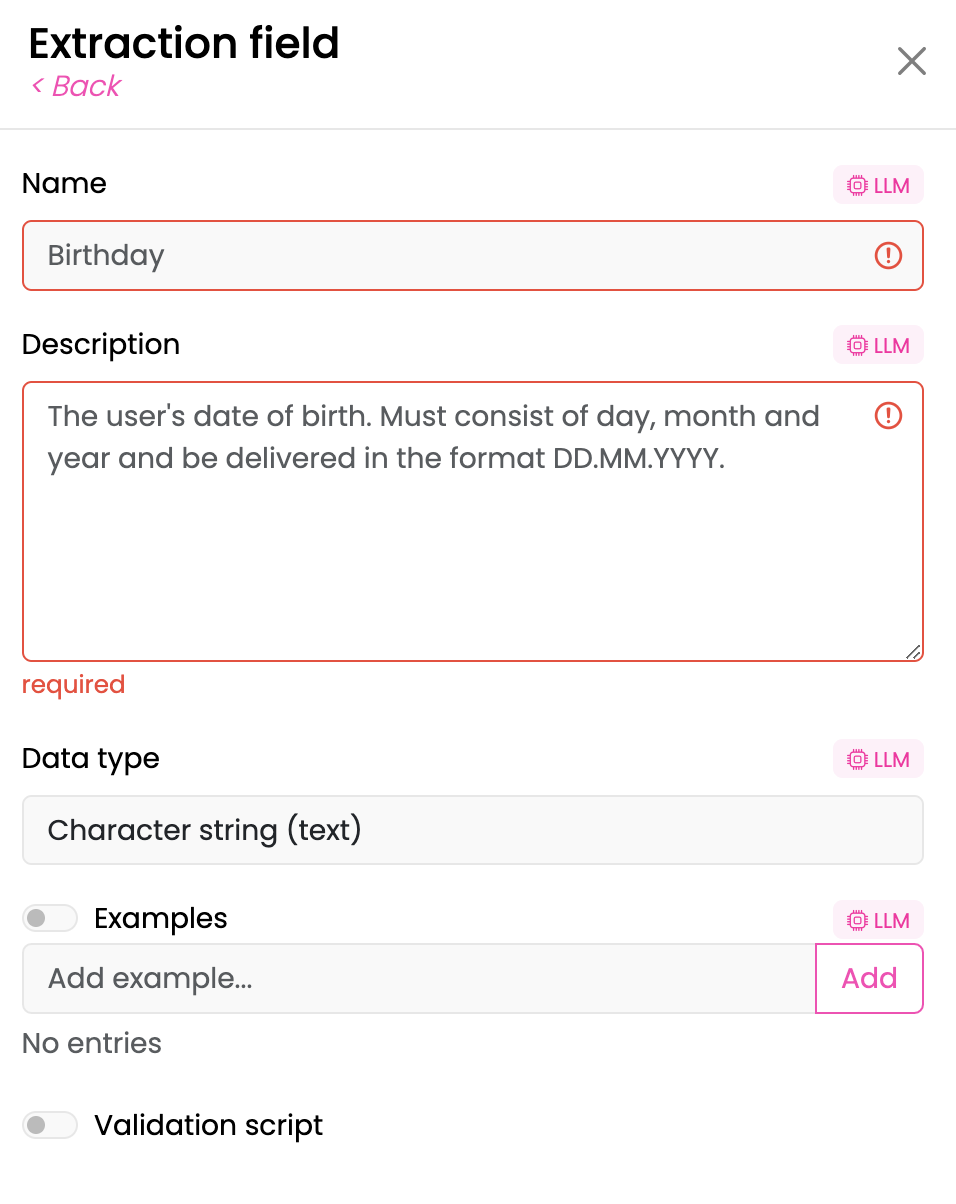956x1204 pixels.
Task: Click the Description textarea resize grip
Action: [913, 651]
